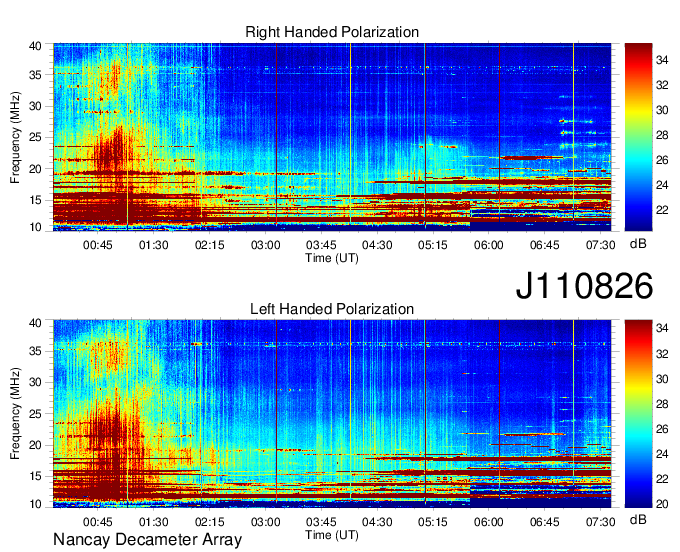Screen dimensions: 680x552
Task: Click "28" dB tick on Right Handed color bar
Action: coord(662,135)
